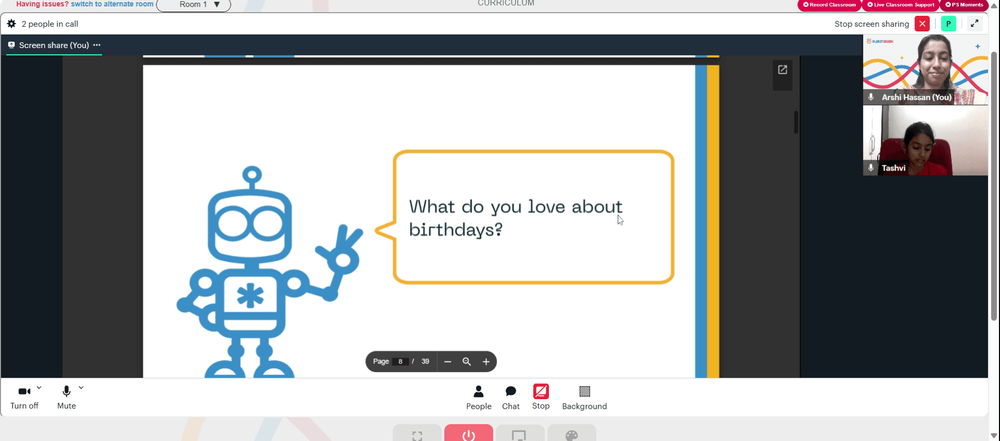Open document in new window icon
Image resolution: width=1000 pixels, height=441 pixels.
pyautogui.click(x=783, y=70)
